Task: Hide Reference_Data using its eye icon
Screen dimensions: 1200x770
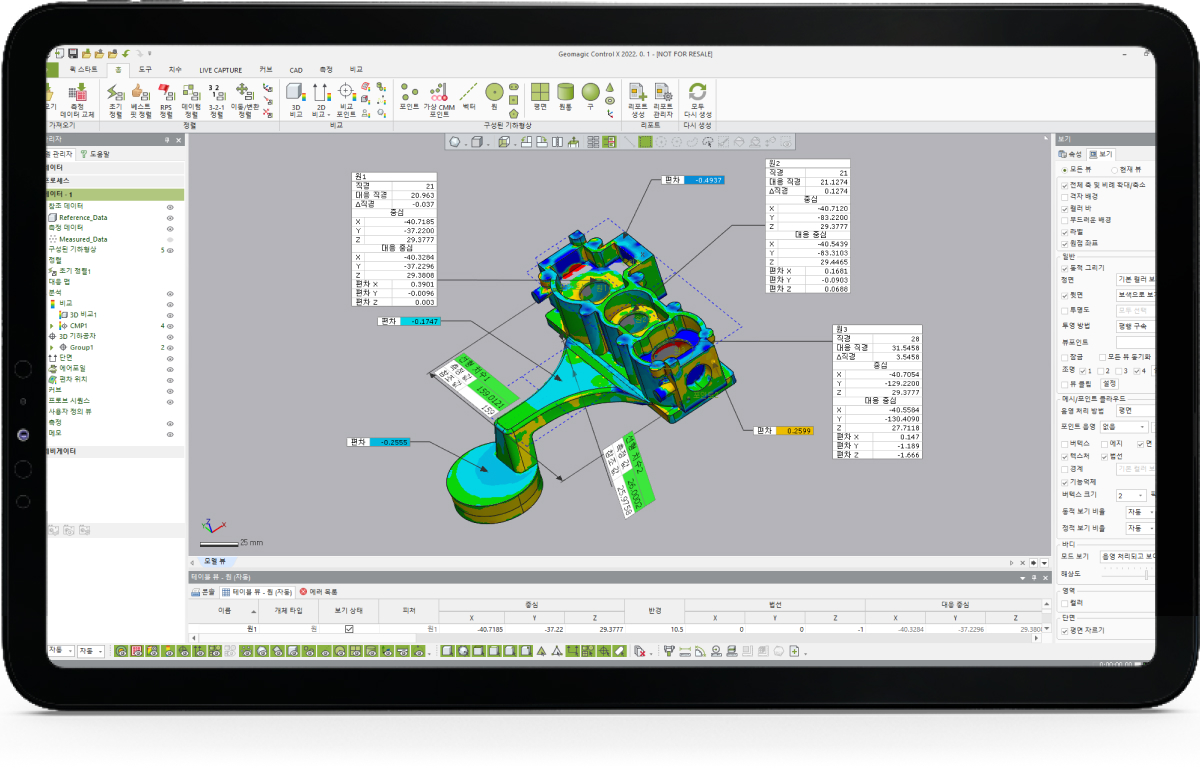Action: click(170, 217)
